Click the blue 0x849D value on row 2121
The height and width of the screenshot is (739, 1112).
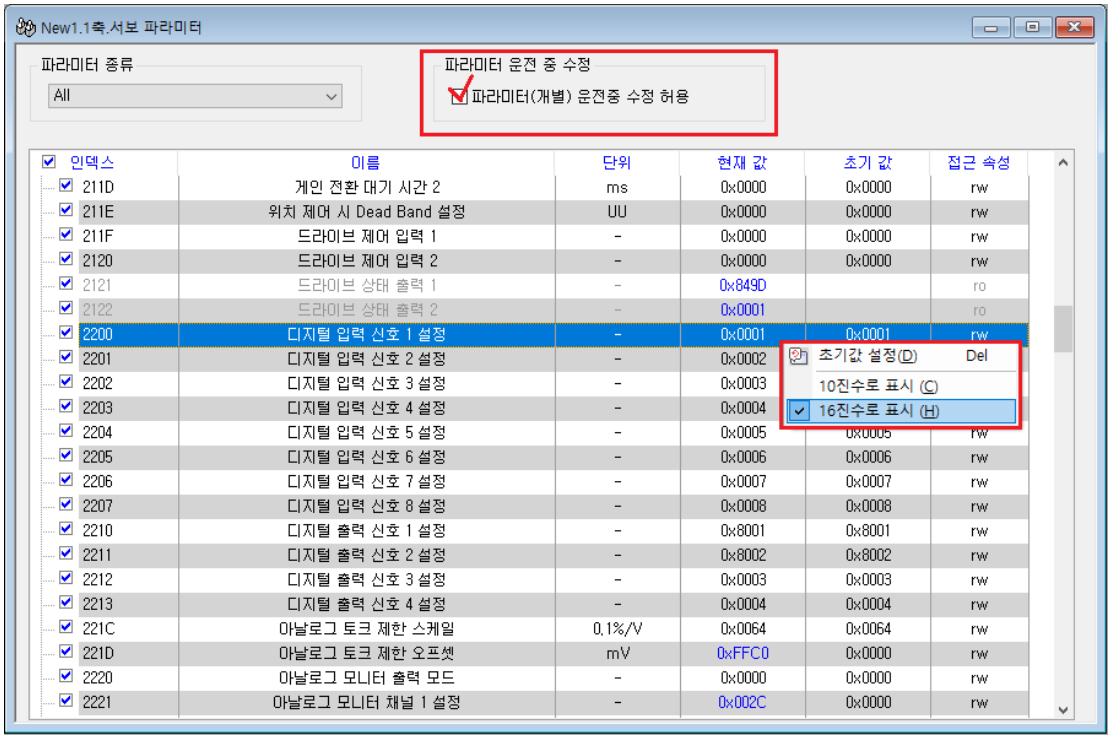(744, 284)
